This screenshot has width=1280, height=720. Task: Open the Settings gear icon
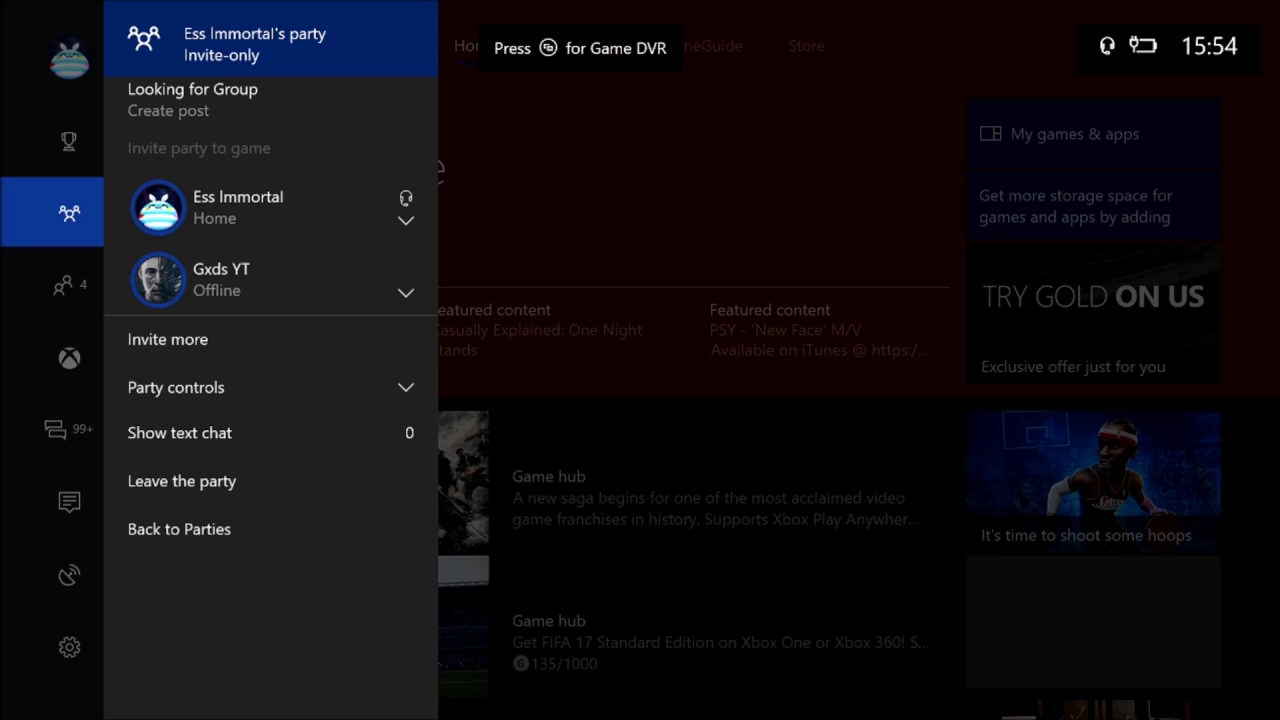pyautogui.click(x=69, y=647)
